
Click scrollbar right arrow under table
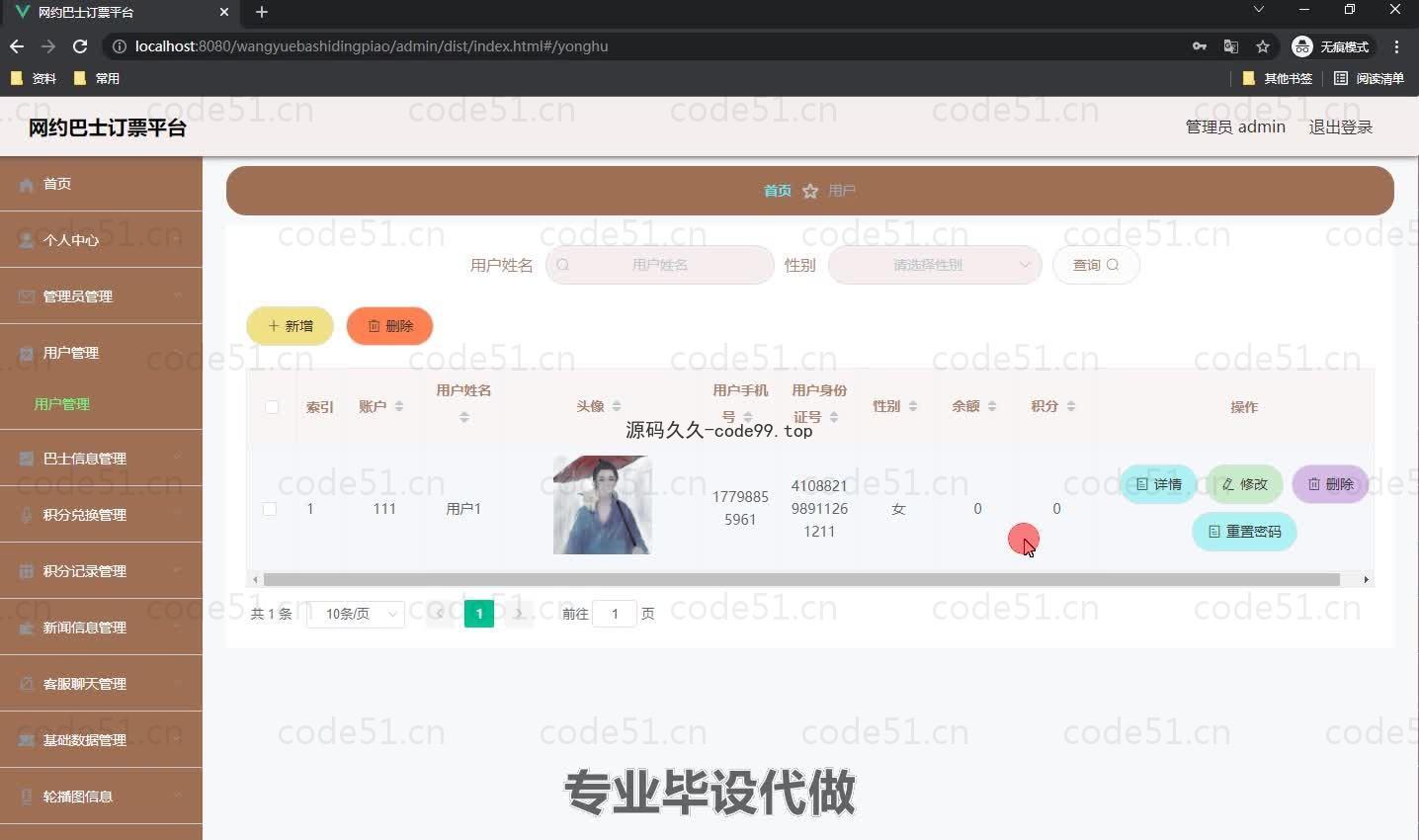tap(1367, 580)
